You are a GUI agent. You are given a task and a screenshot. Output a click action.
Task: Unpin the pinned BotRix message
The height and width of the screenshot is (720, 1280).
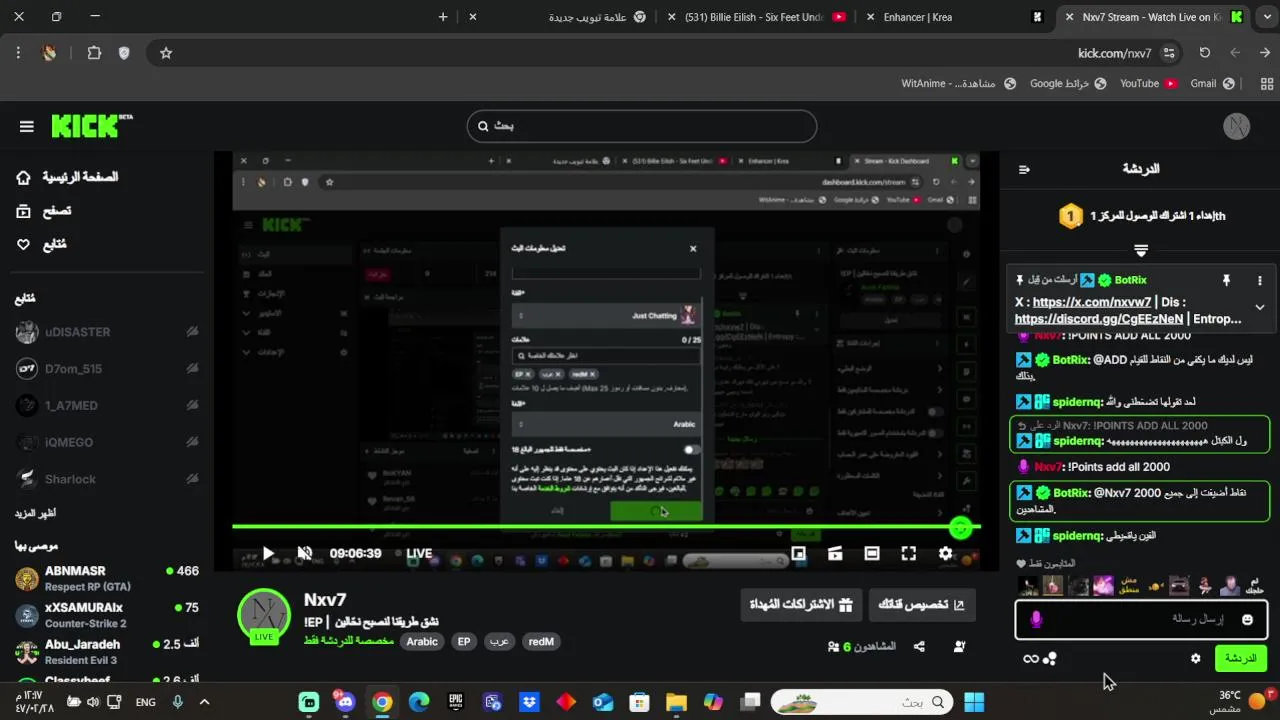(1226, 281)
